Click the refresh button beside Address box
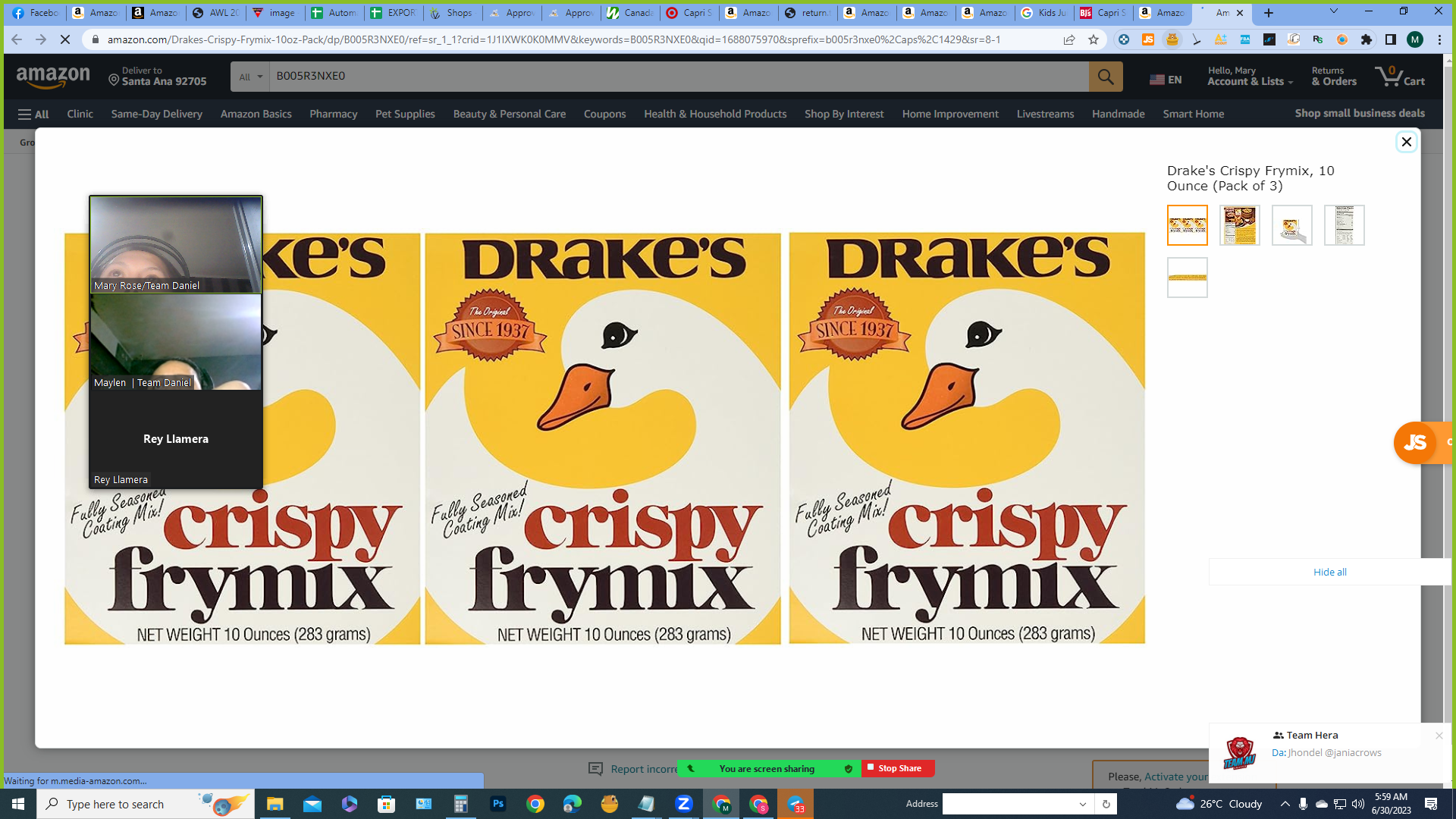The image size is (1456, 819). click(x=1106, y=804)
